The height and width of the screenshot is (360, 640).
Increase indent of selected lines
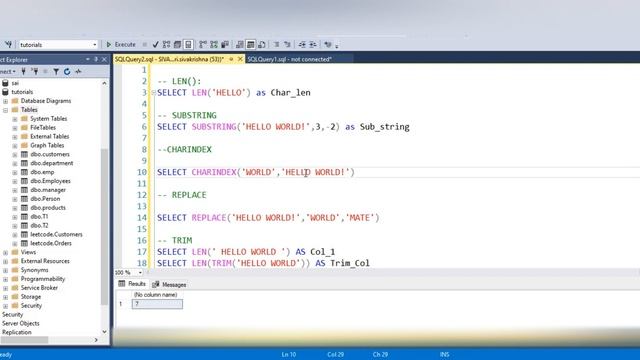click(313, 44)
